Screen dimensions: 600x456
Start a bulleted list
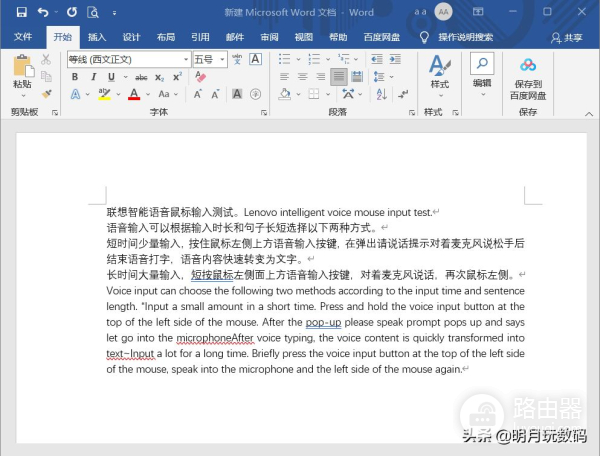(284, 59)
